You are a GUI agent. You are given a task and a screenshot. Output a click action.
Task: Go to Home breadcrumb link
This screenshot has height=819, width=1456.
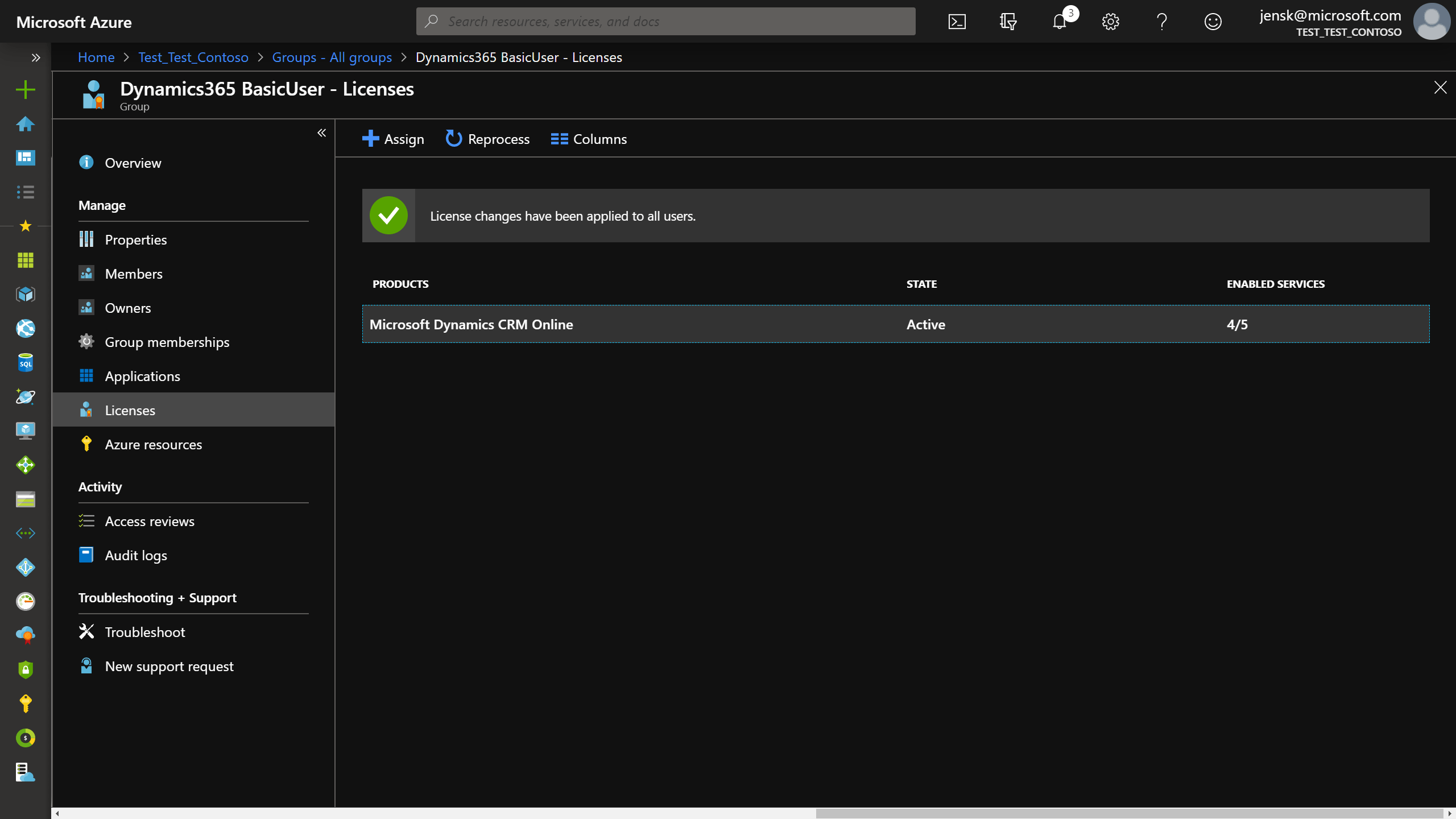(x=96, y=57)
